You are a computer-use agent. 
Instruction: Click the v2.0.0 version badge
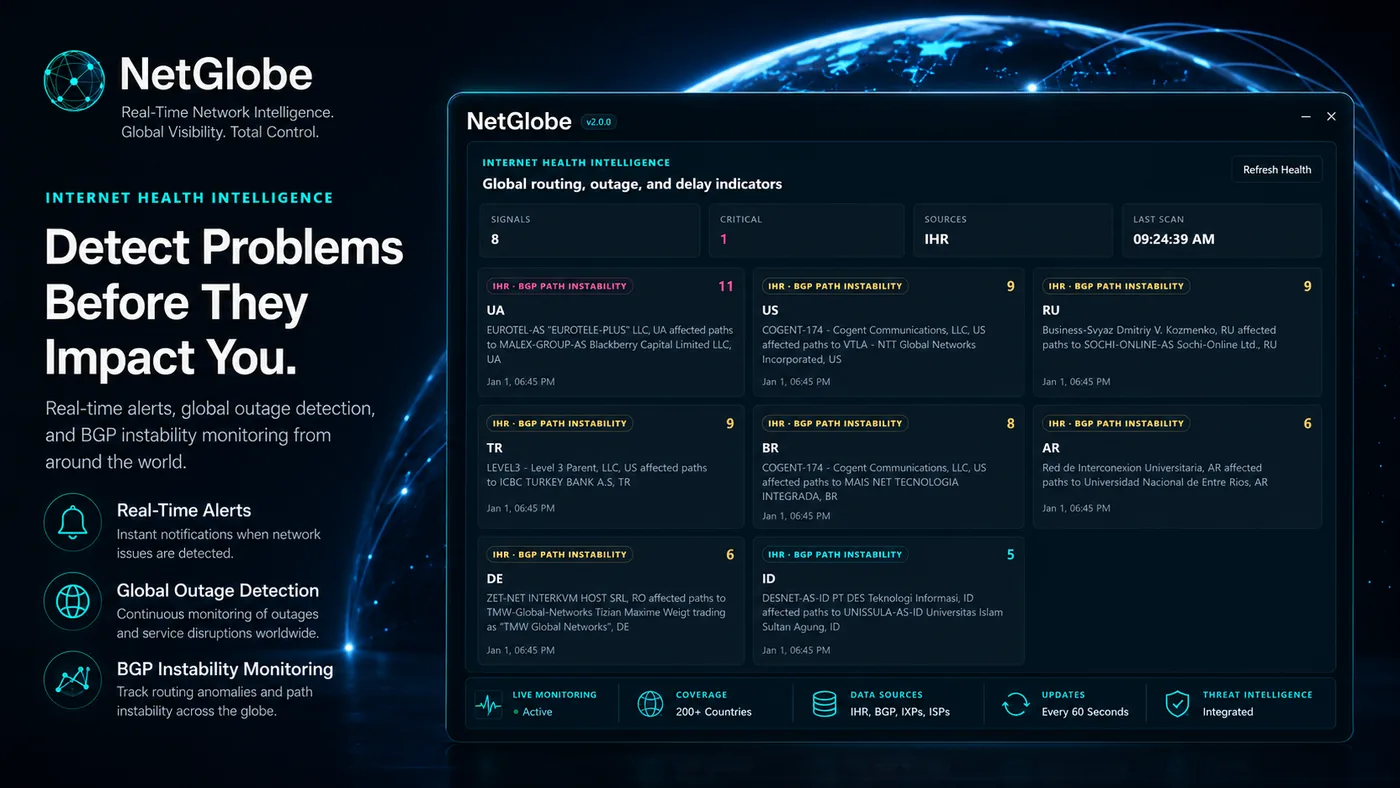click(x=598, y=122)
